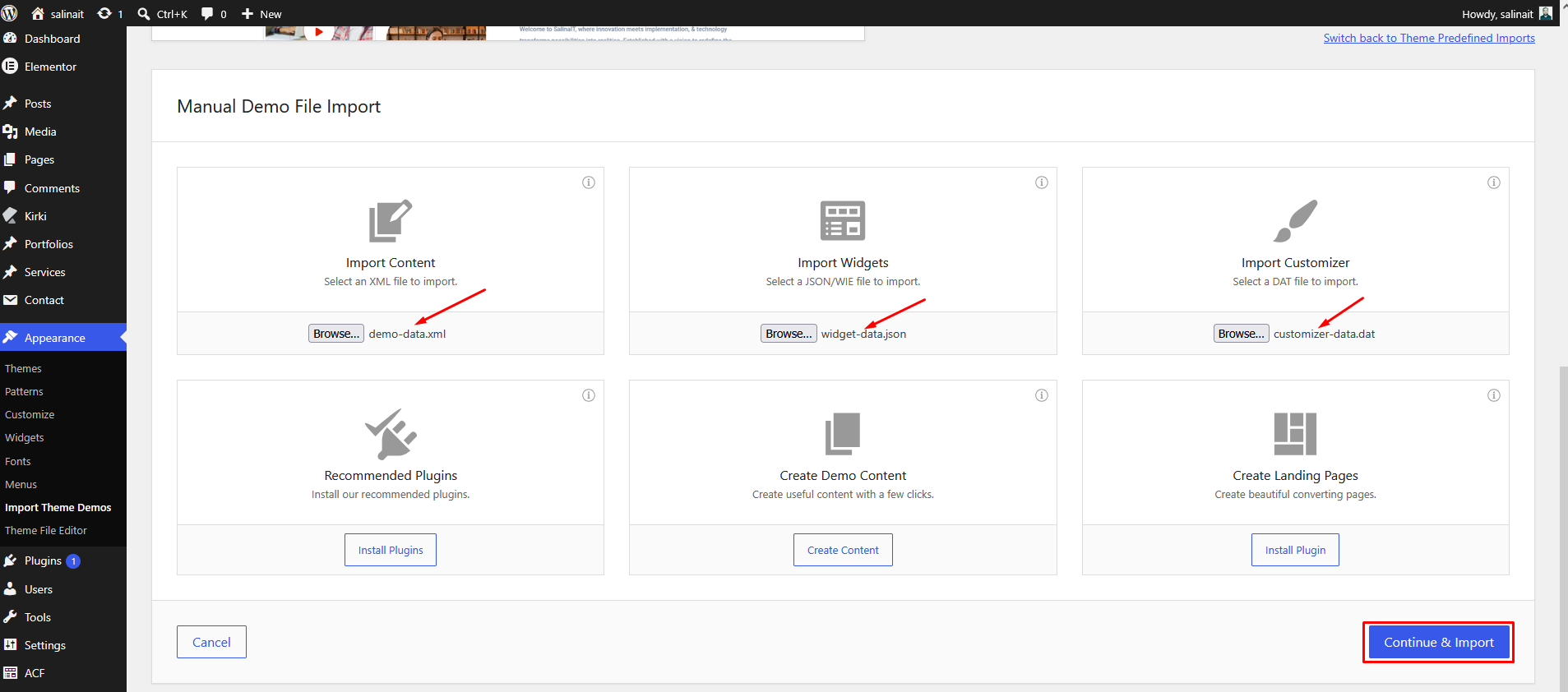Click the info icon on Recommended Plugins card
The image size is (1568, 692).
pyautogui.click(x=589, y=395)
